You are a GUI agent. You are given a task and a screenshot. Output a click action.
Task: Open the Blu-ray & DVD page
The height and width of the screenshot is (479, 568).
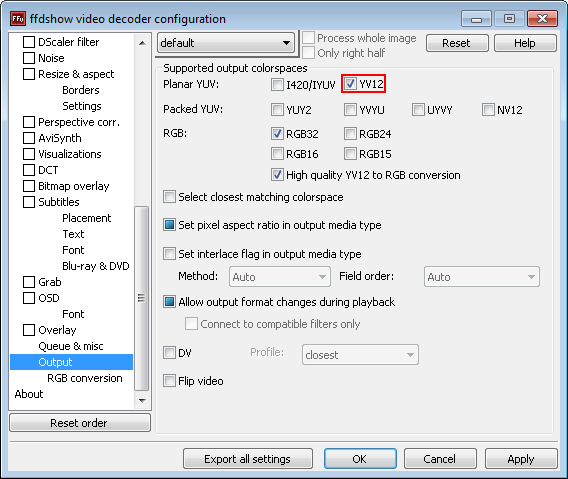pos(96,266)
